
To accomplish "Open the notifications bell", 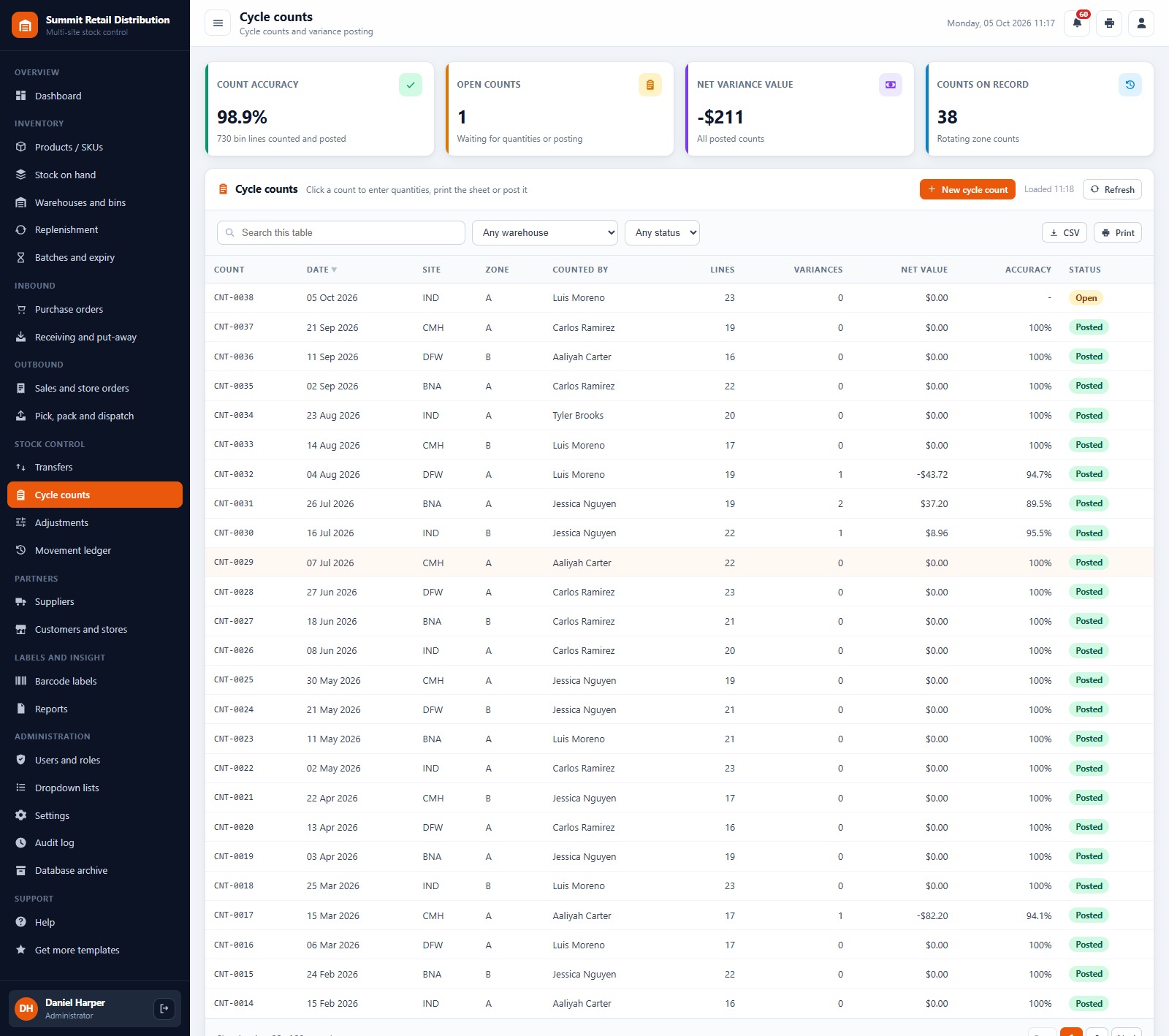I will [1077, 23].
